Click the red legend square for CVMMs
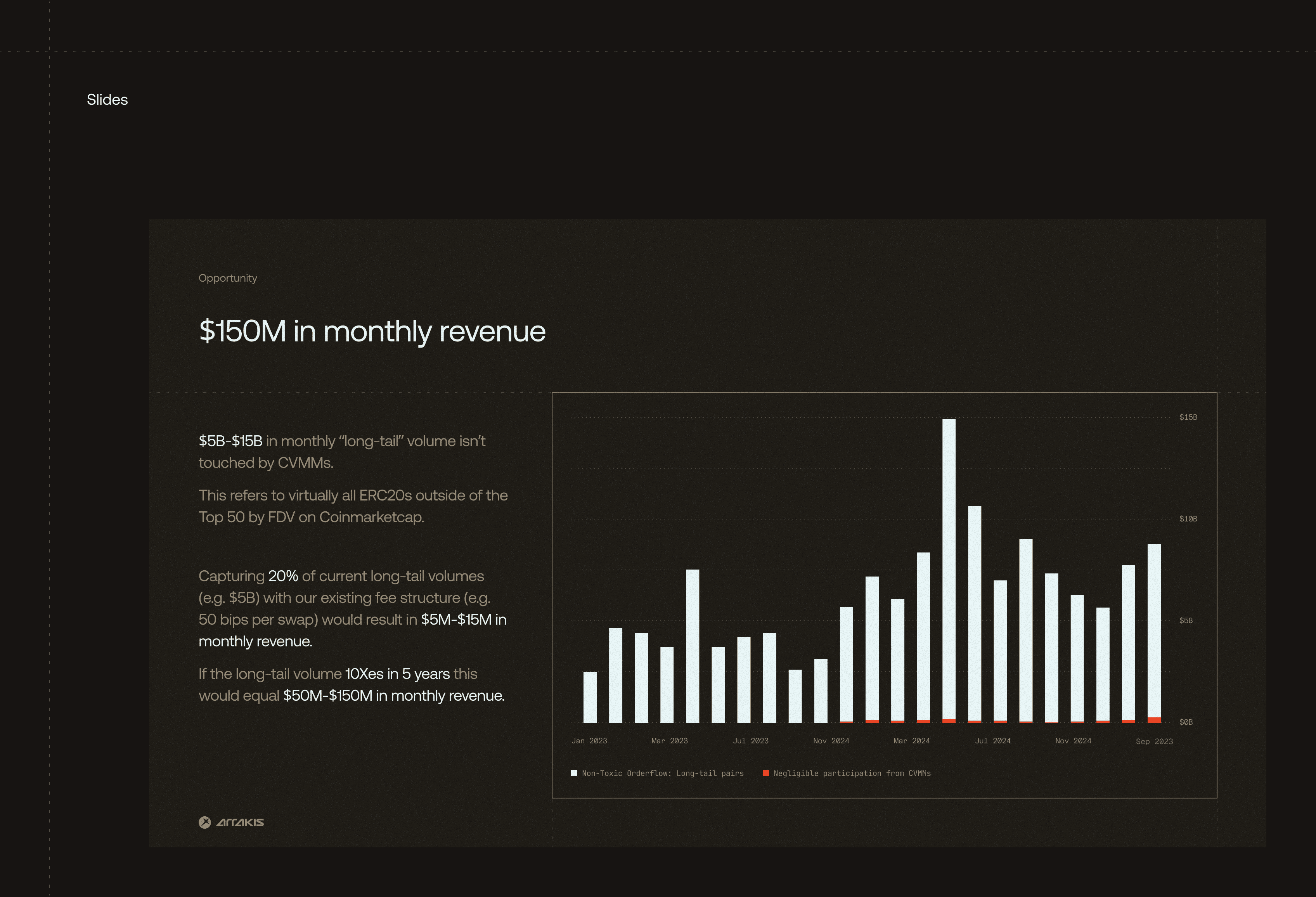The image size is (1316, 897). pos(765,773)
